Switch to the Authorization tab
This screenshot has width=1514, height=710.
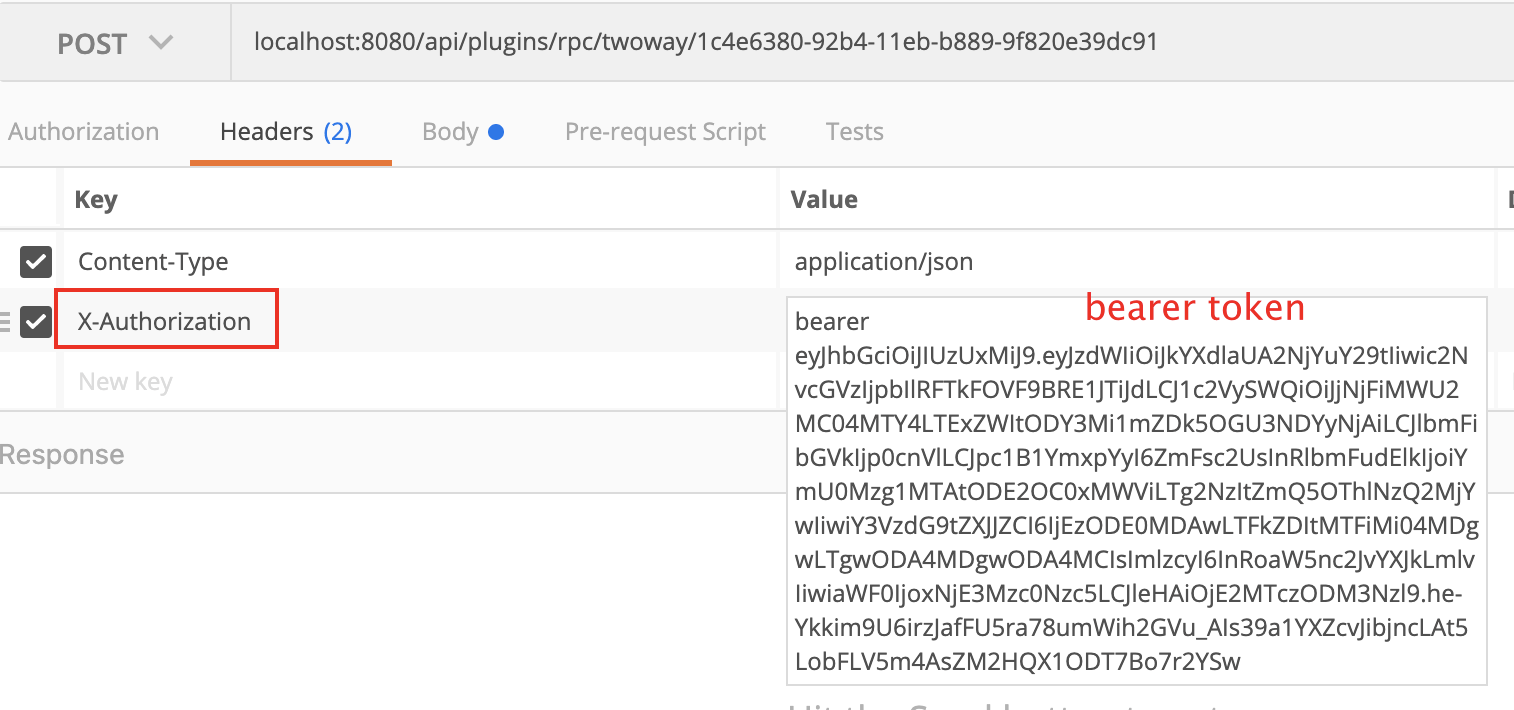[x=83, y=132]
